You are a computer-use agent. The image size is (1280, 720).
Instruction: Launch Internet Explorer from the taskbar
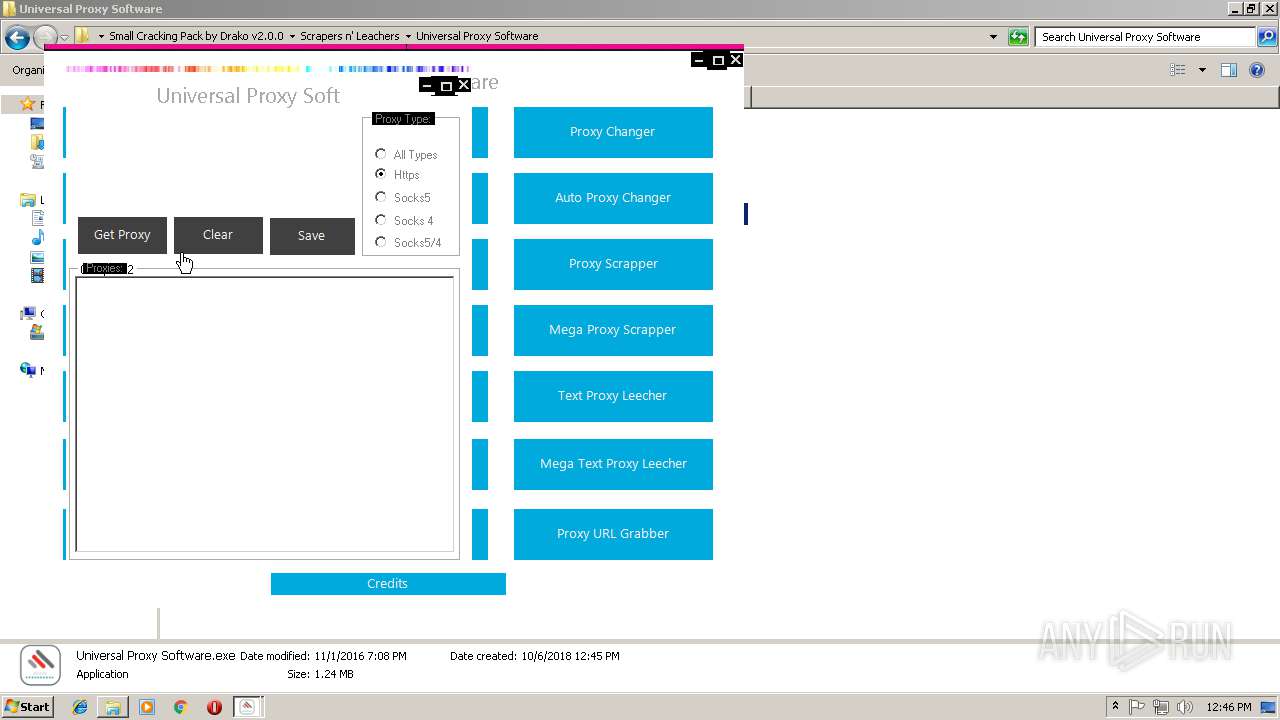[80, 707]
